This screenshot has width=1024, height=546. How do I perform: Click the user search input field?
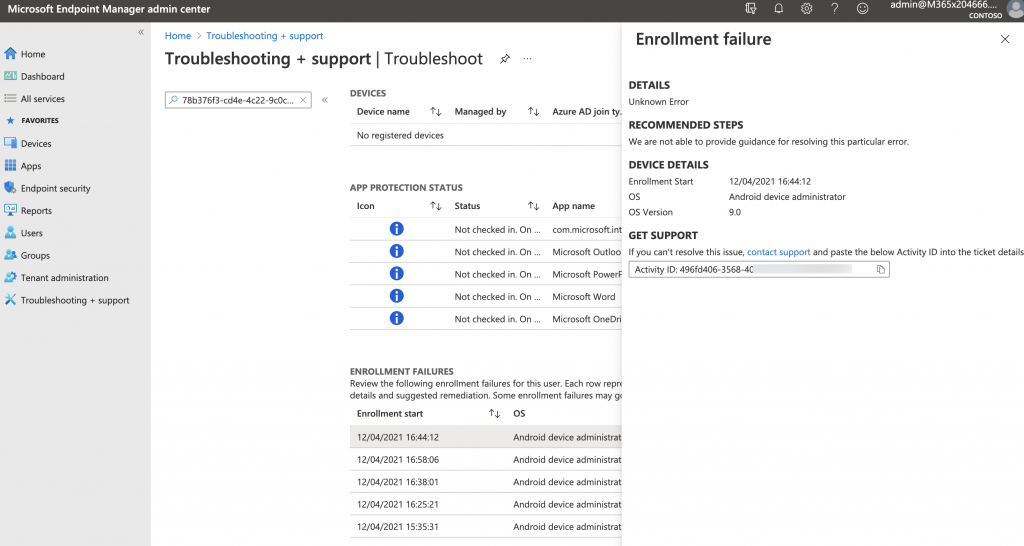coord(238,100)
